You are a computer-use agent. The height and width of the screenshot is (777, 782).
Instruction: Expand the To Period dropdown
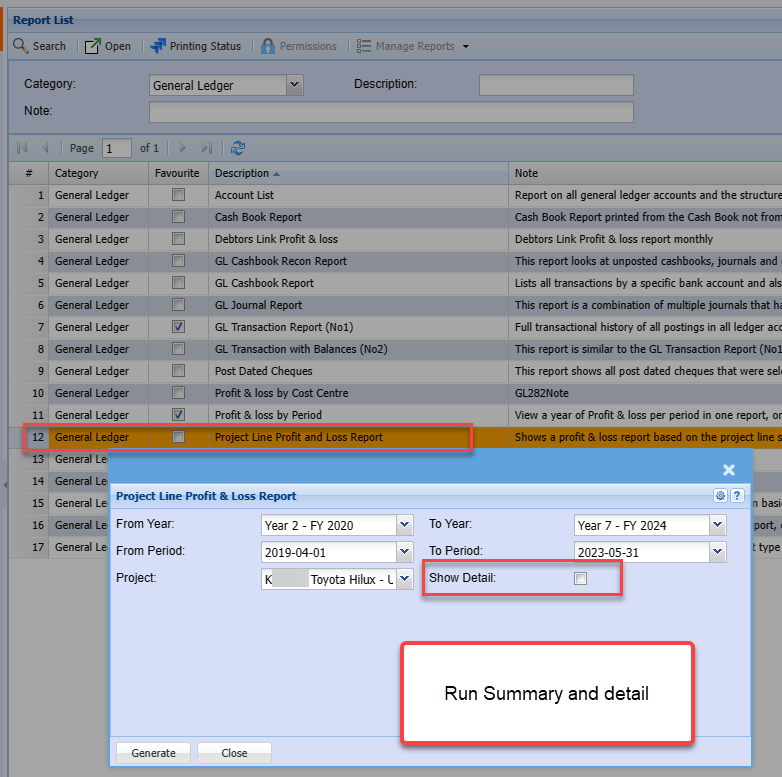(x=717, y=551)
